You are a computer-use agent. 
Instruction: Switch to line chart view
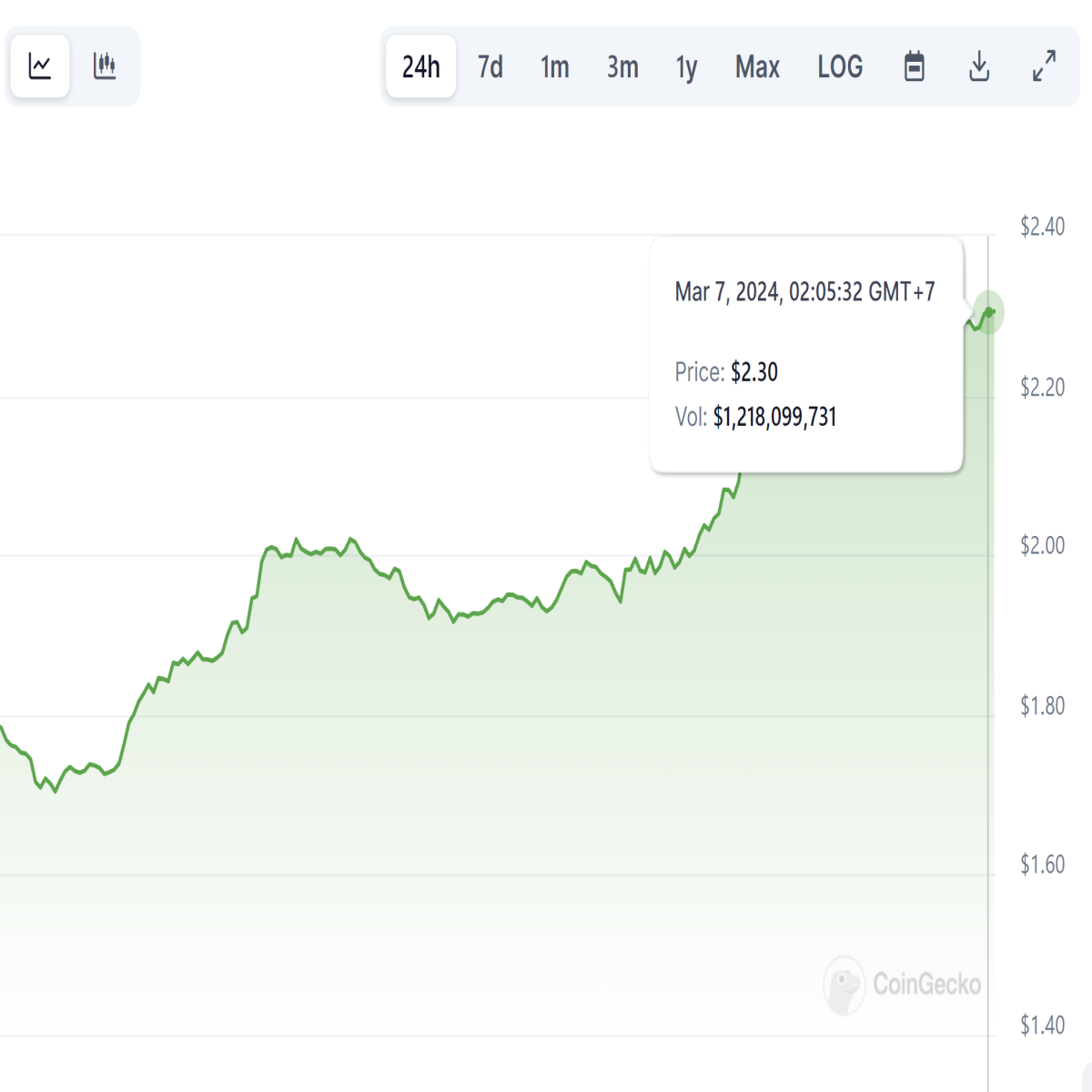pyautogui.click(x=40, y=66)
